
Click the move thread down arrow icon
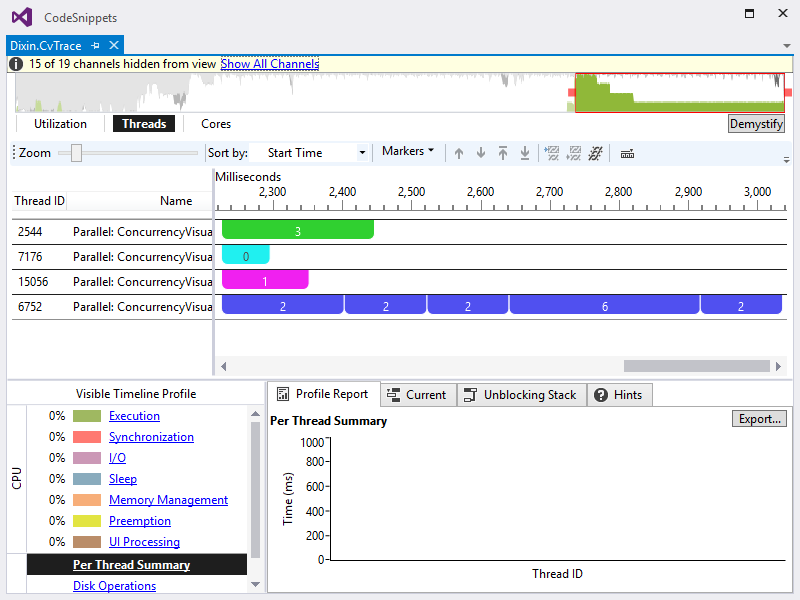tap(481, 153)
